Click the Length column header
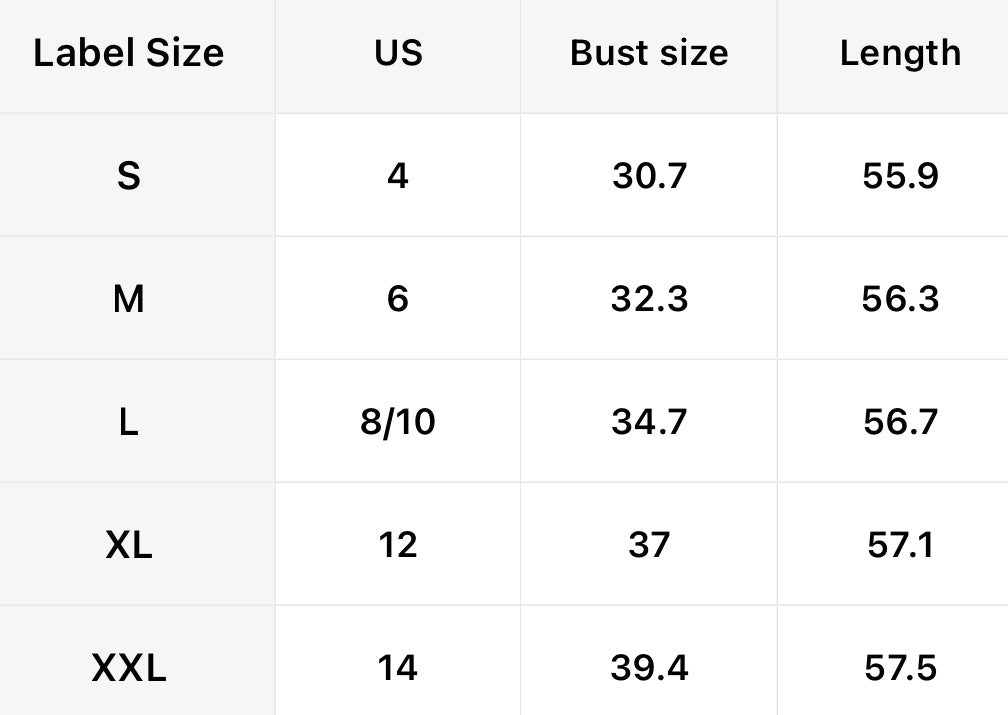 click(900, 53)
